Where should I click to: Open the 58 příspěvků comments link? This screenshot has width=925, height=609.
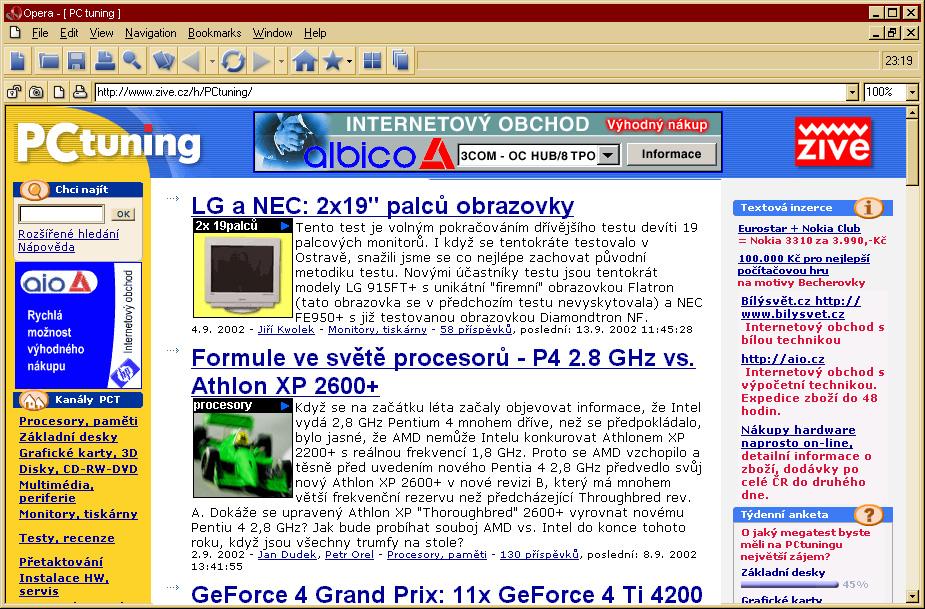476,329
